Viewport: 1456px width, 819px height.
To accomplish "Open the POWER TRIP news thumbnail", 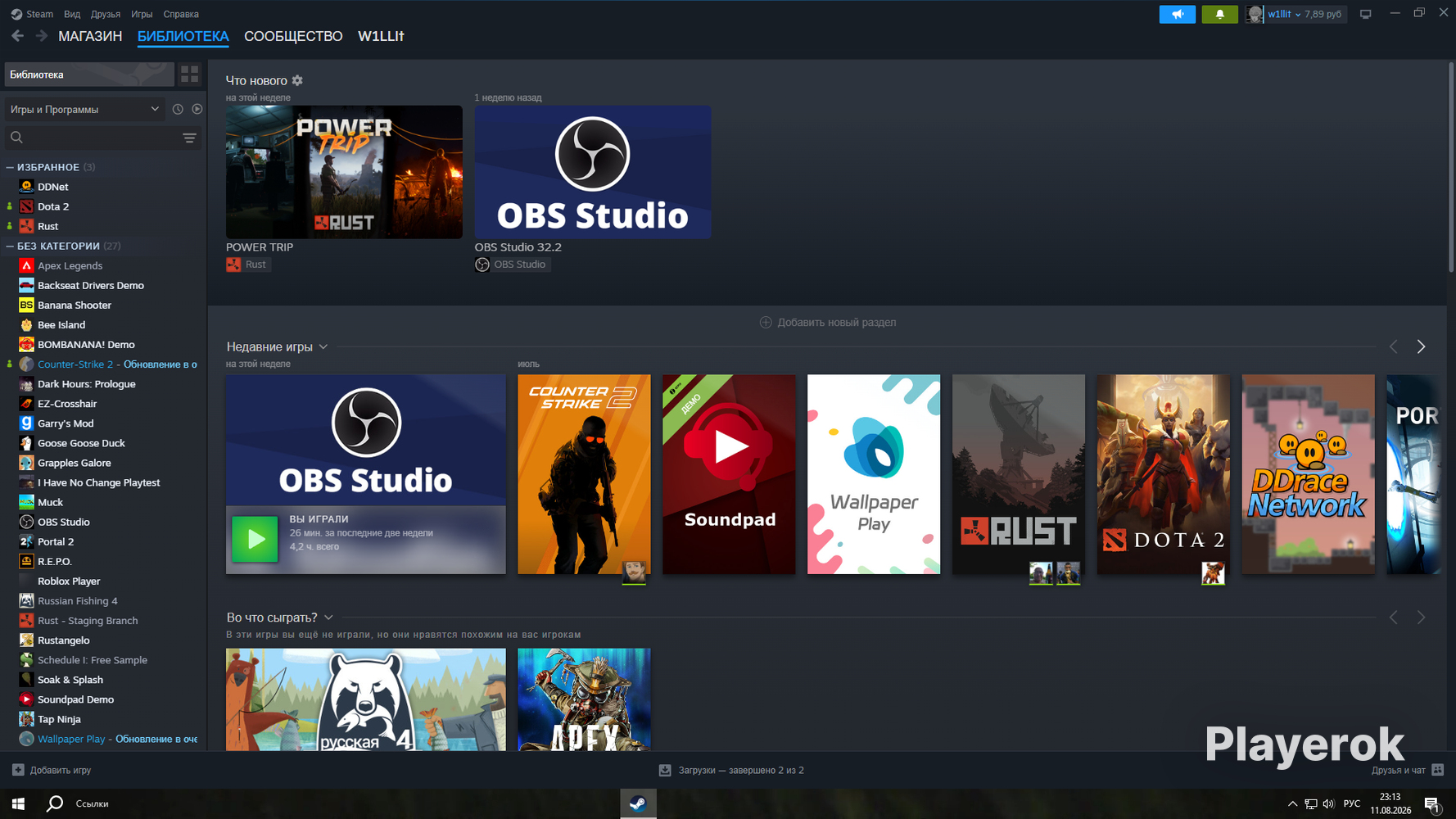I will click(x=344, y=172).
